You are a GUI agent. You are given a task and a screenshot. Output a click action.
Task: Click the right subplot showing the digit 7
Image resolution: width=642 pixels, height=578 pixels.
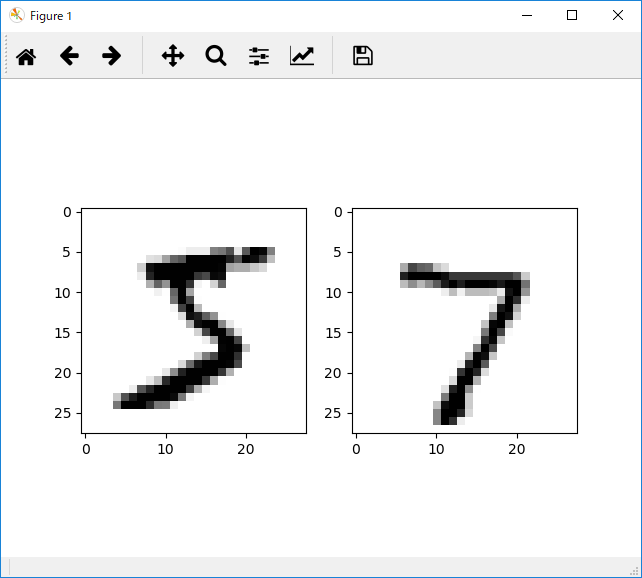(465, 321)
